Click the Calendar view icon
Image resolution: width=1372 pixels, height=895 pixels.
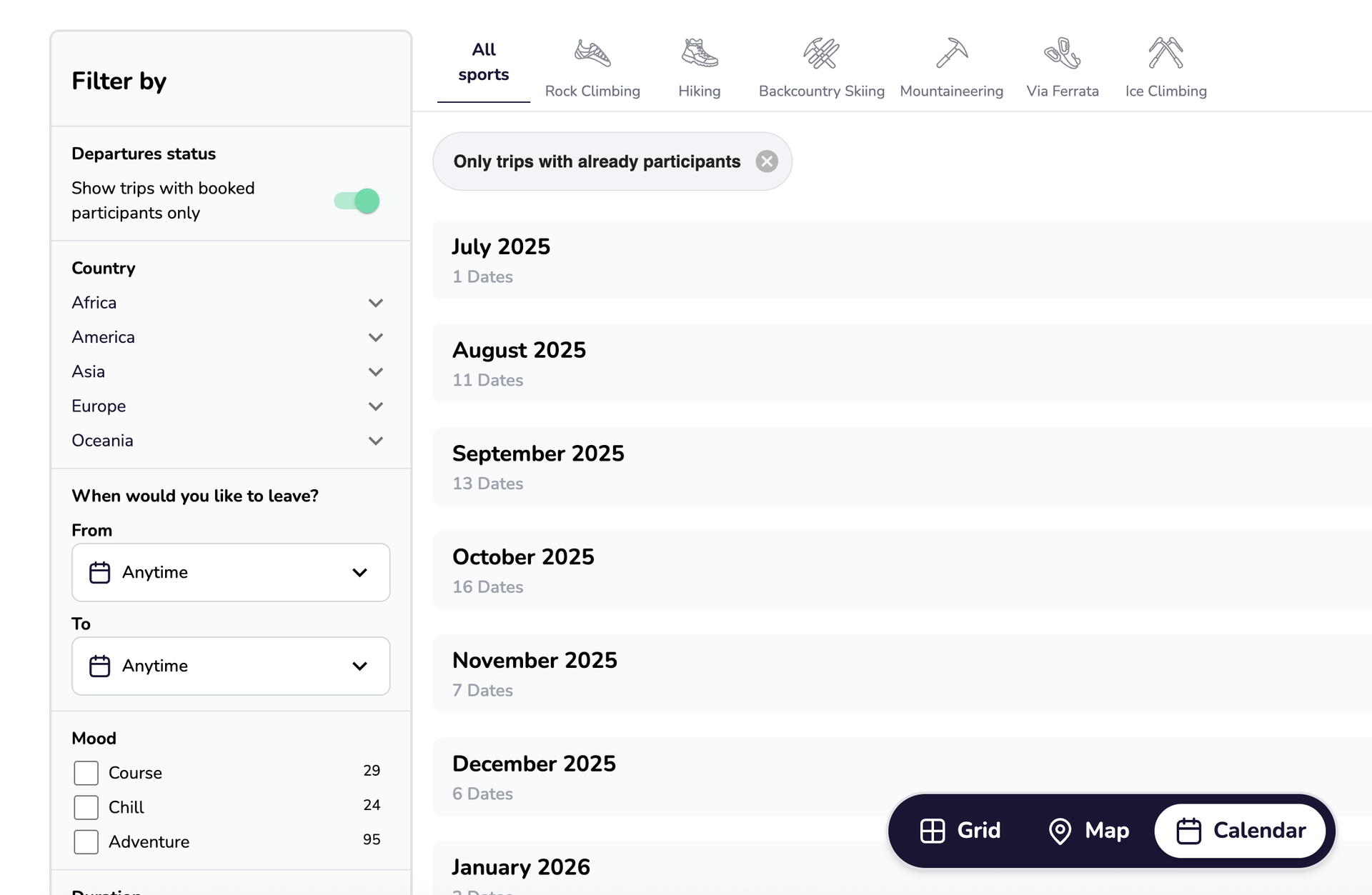coord(1188,831)
